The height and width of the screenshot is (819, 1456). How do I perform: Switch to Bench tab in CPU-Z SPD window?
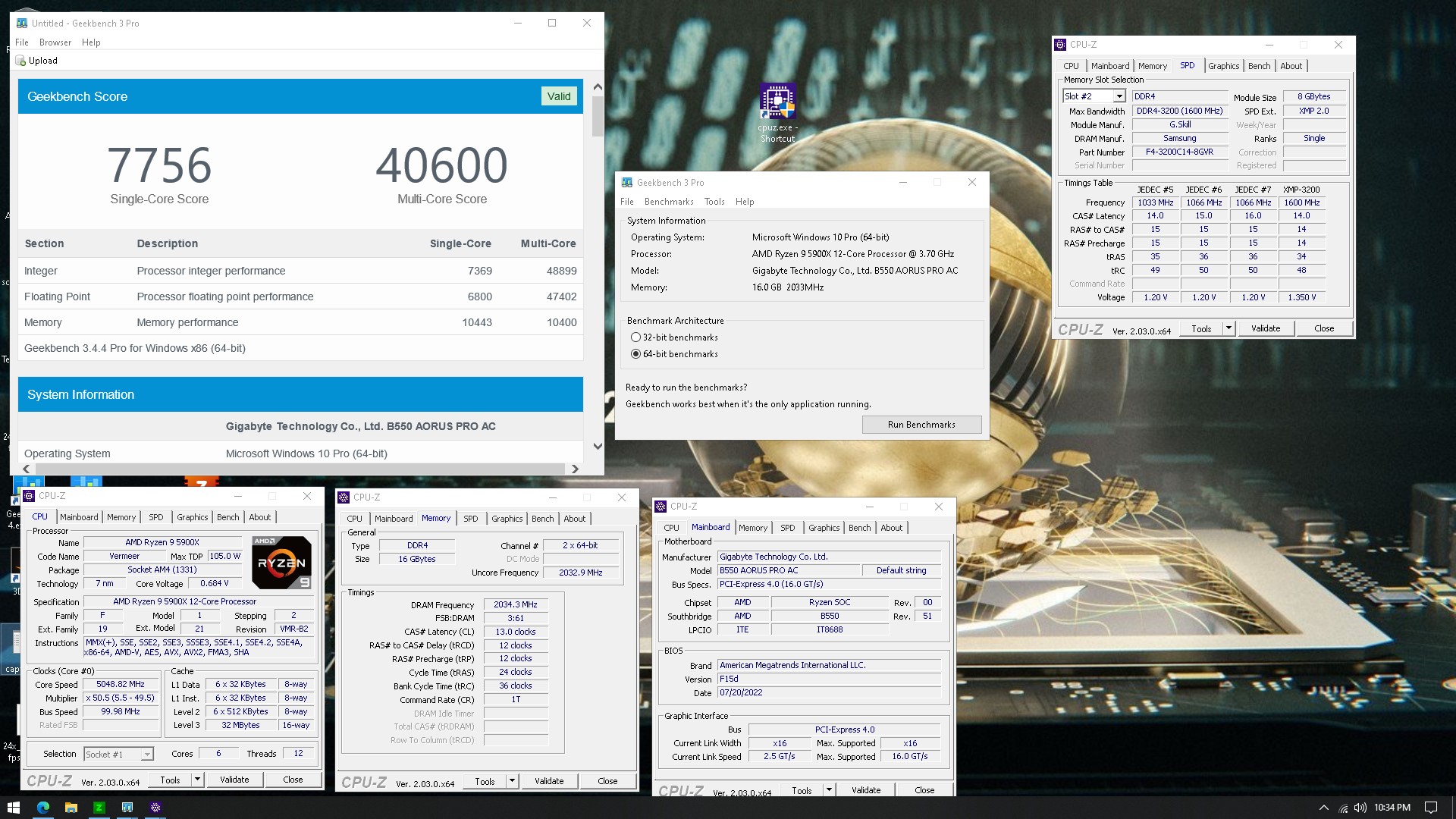[1259, 66]
